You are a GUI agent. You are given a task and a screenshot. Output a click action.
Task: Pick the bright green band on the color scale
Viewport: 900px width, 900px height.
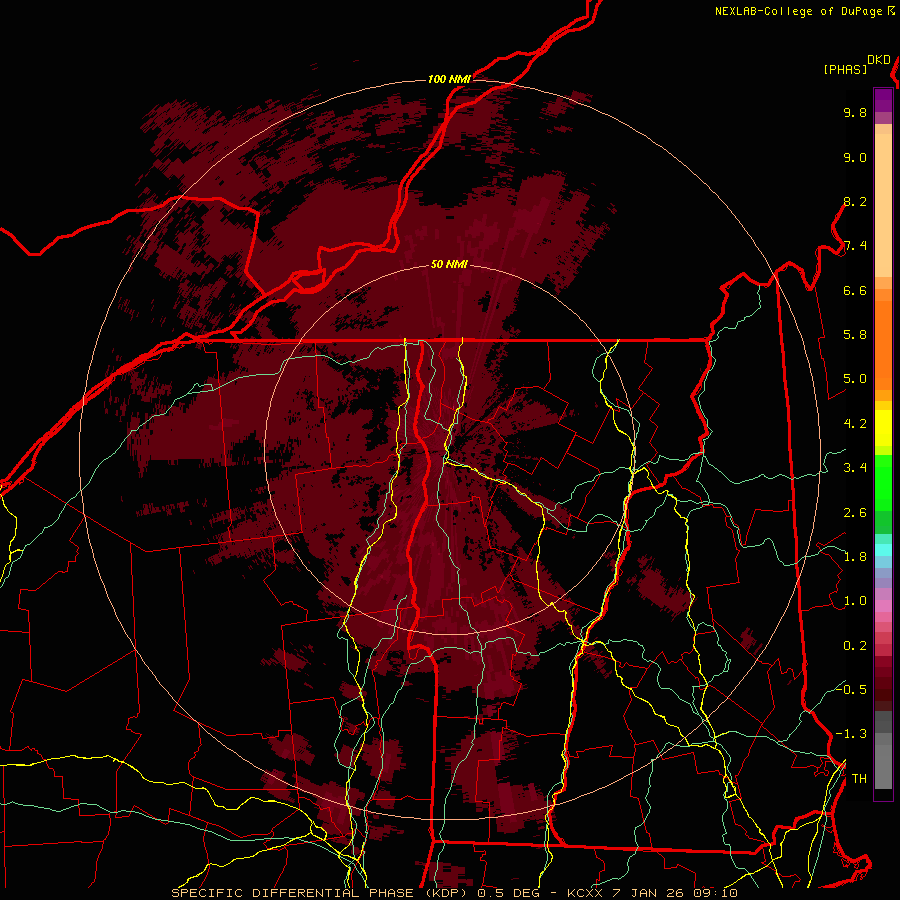click(x=883, y=482)
